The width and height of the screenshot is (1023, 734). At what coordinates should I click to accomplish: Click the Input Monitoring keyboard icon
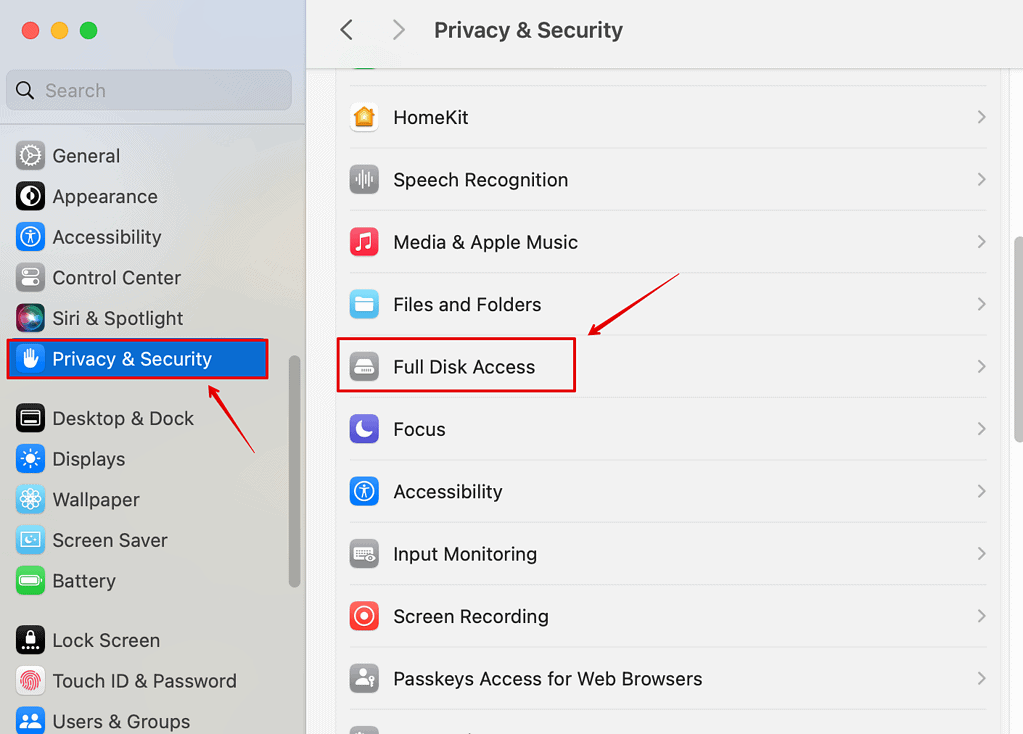(364, 554)
